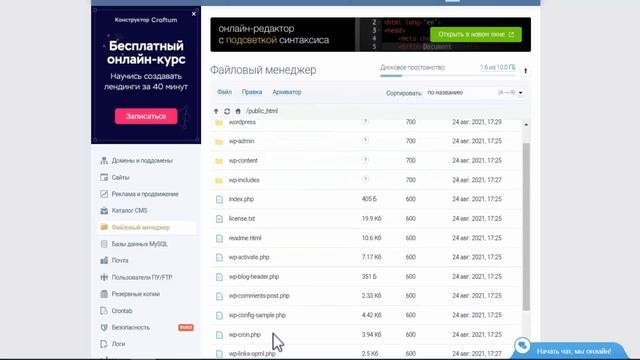This screenshot has height=360, width=640.
Task: Go up one directory level icon
Action: pyautogui.click(x=216, y=111)
